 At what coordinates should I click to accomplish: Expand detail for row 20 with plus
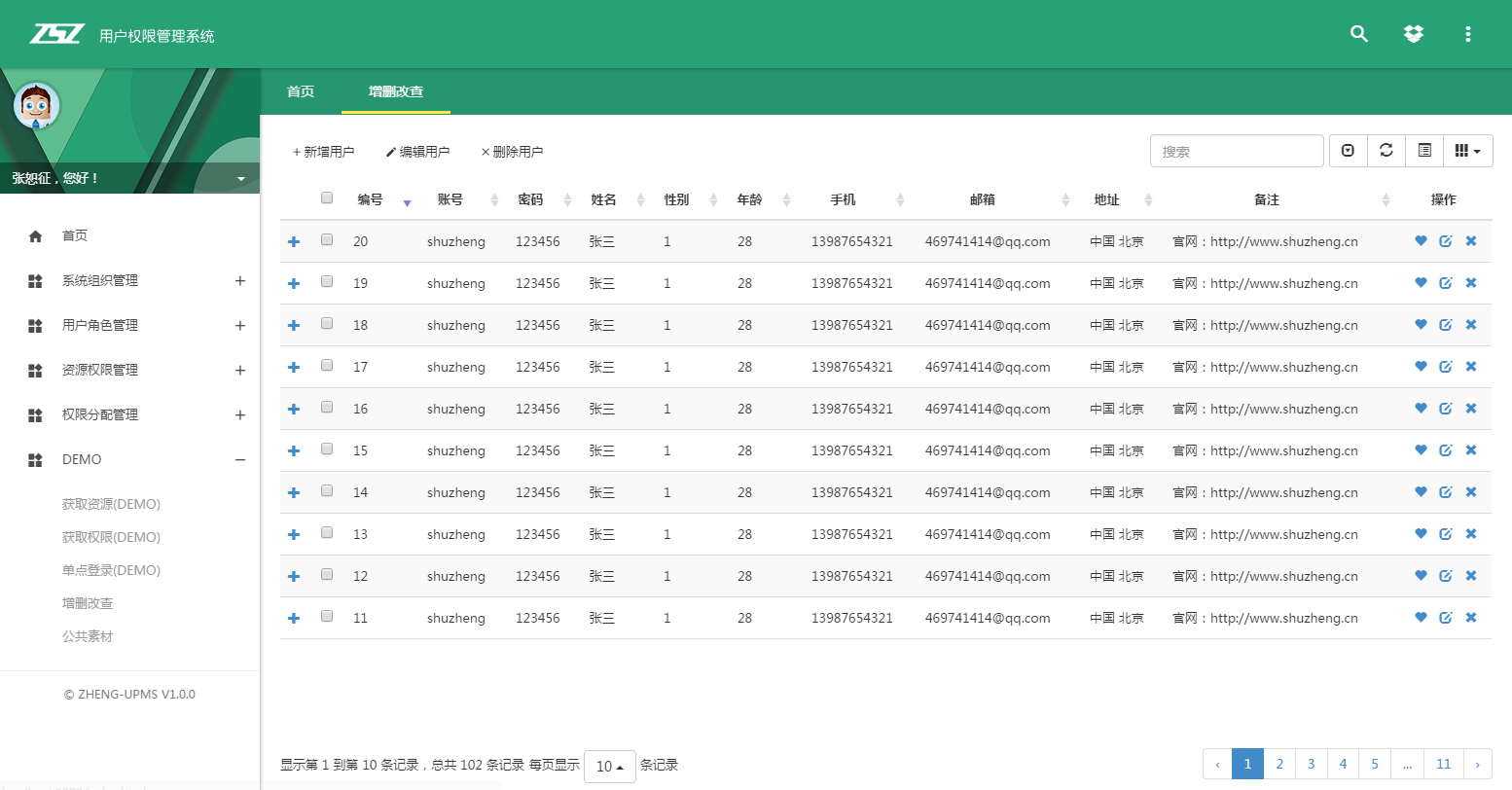pos(294,241)
